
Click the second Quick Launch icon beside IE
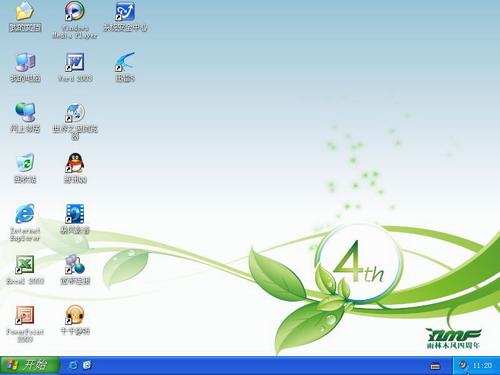[87, 365]
